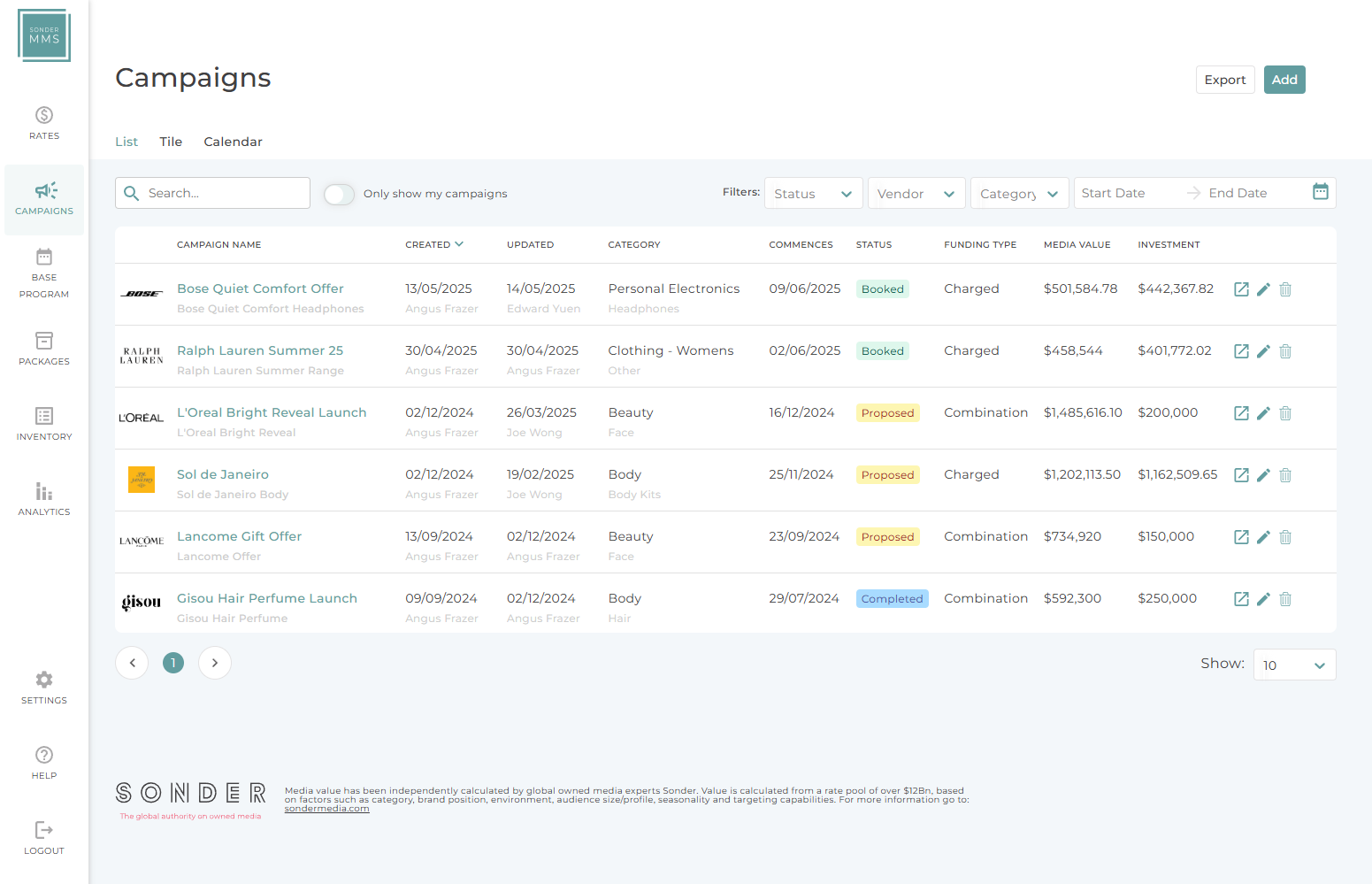
Task: Open L'Oreal Bright Reveal Launch externally
Action: tap(1241, 413)
